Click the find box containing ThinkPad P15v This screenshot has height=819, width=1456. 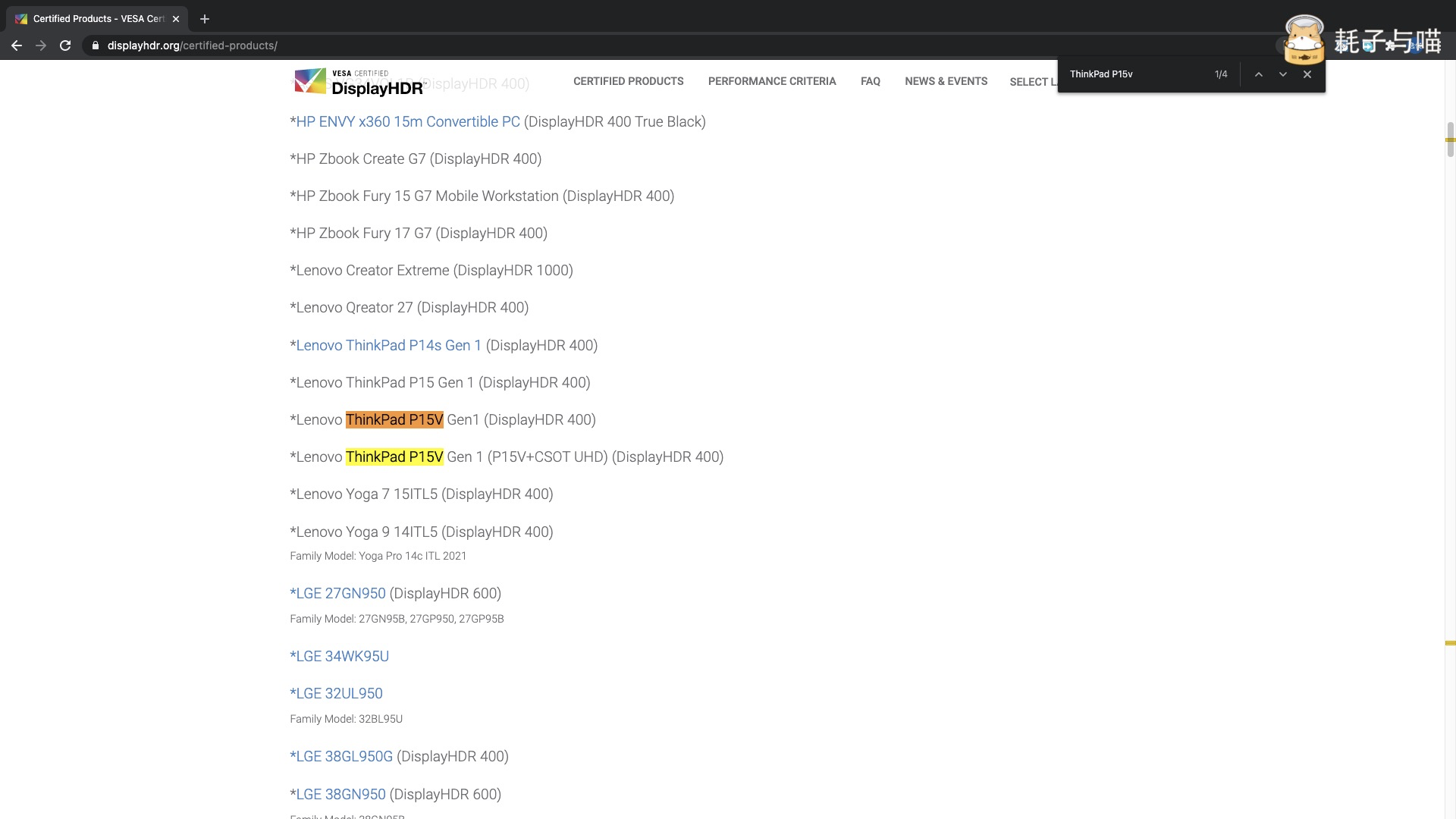point(1134,74)
